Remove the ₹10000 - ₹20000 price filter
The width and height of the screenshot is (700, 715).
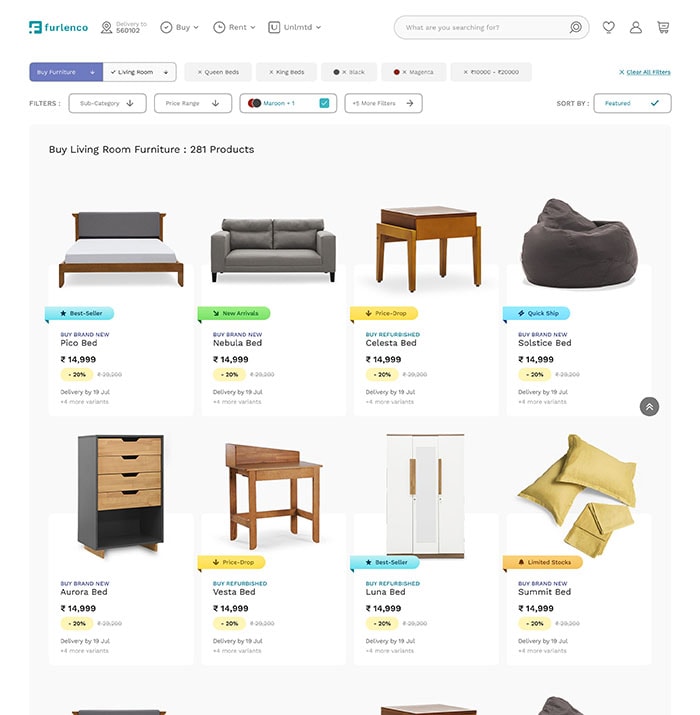pos(491,72)
